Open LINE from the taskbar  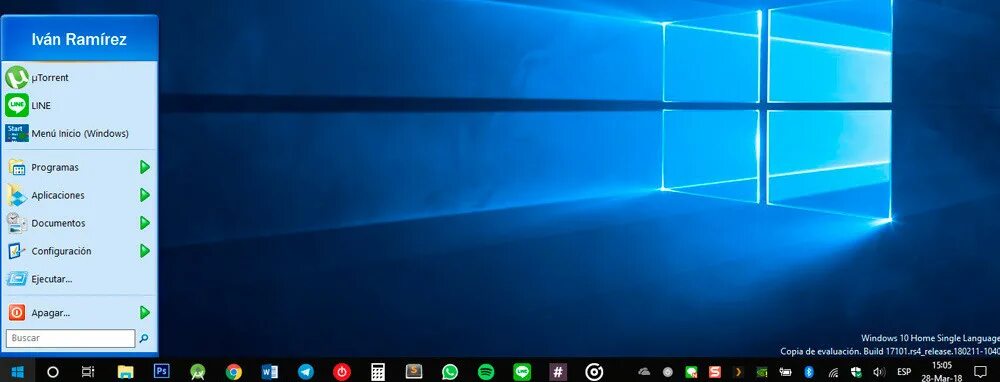pyautogui.click(x=522, y=372)
